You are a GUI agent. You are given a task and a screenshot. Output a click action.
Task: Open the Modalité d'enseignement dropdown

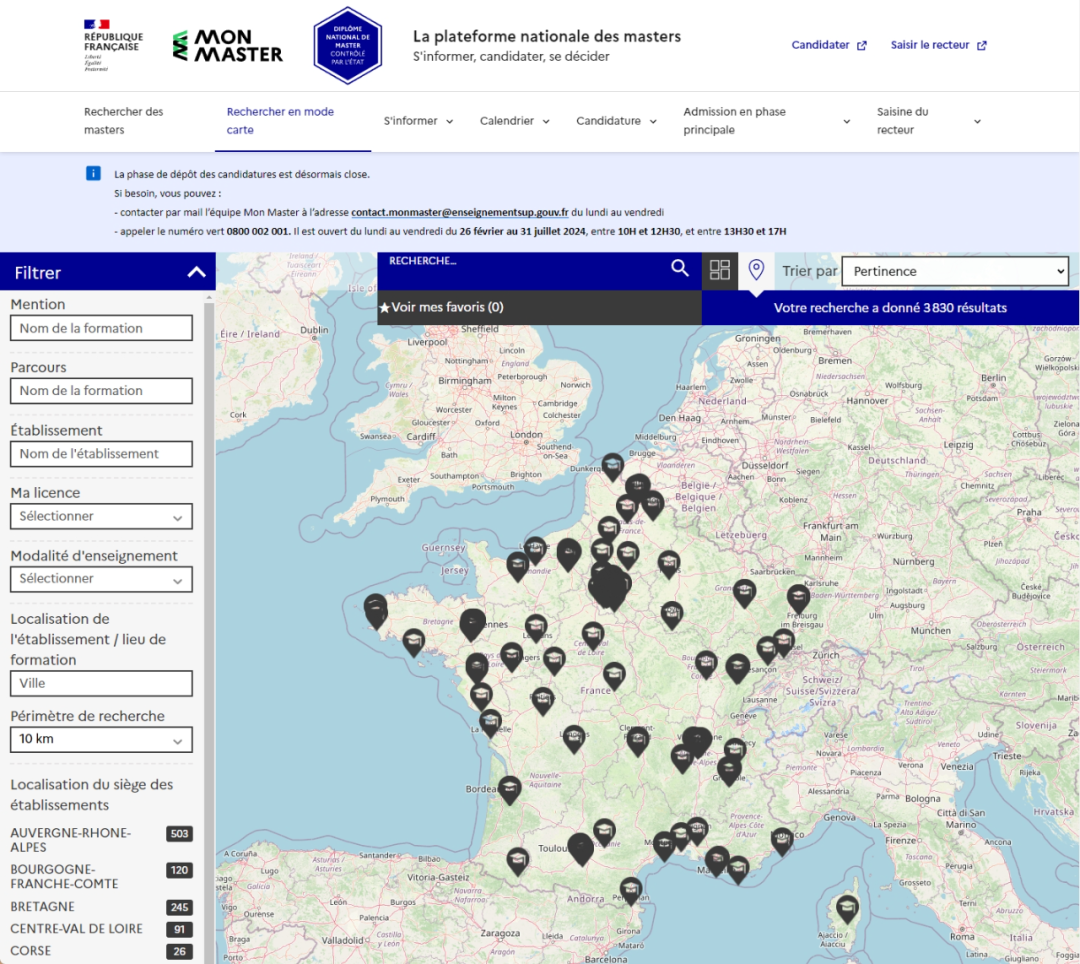pos(101,579)
